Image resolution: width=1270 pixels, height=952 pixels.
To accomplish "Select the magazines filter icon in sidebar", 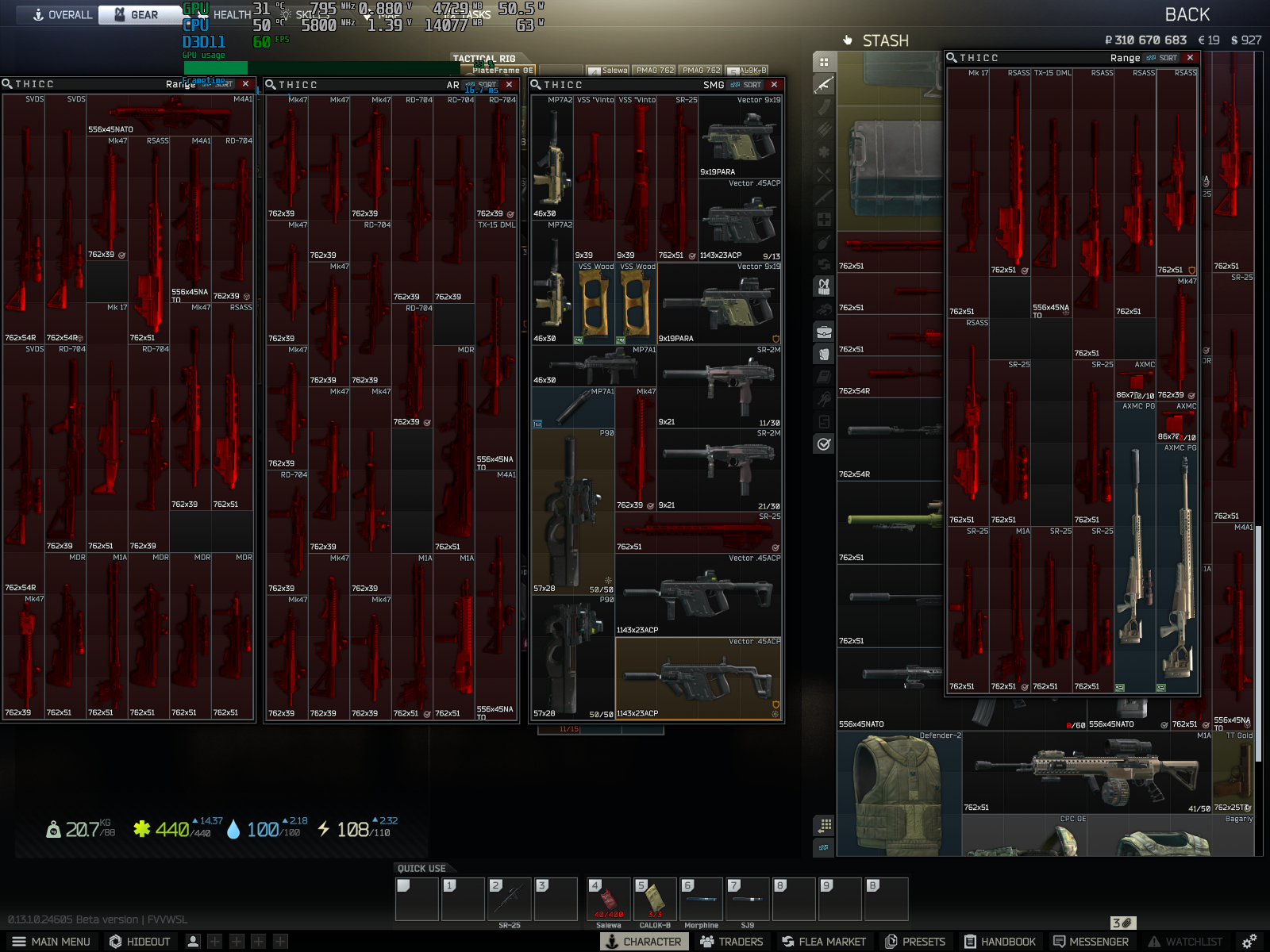I will pos(824,106).
